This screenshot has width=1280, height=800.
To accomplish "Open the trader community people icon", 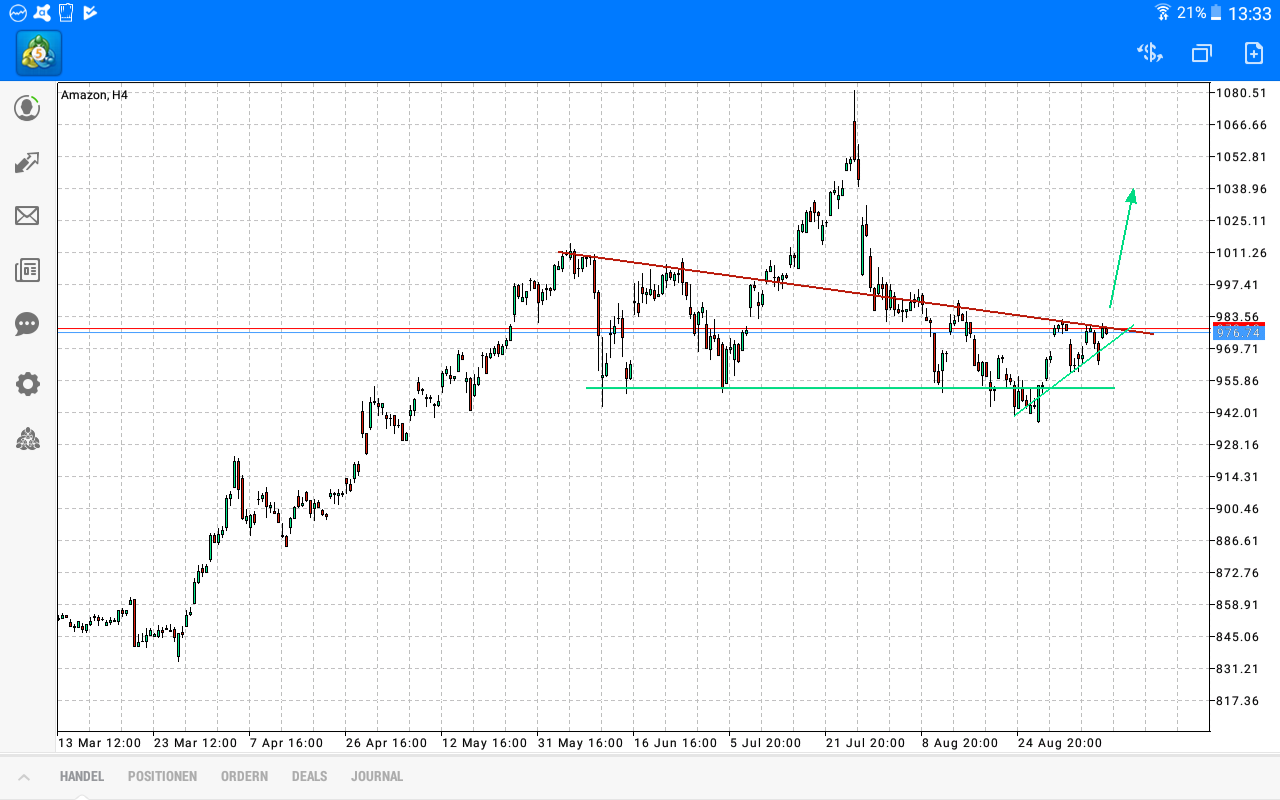I will point(27,439).
